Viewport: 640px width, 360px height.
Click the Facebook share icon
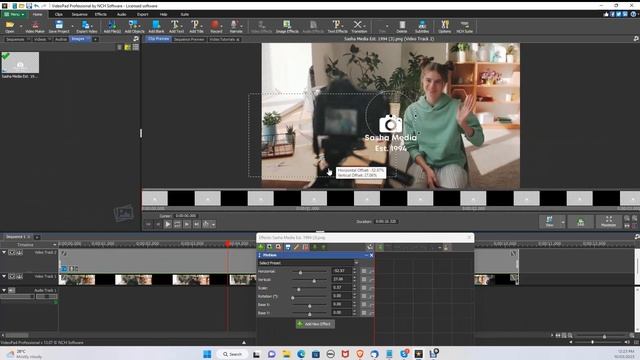pyautogui.click(x=612, y=14)
